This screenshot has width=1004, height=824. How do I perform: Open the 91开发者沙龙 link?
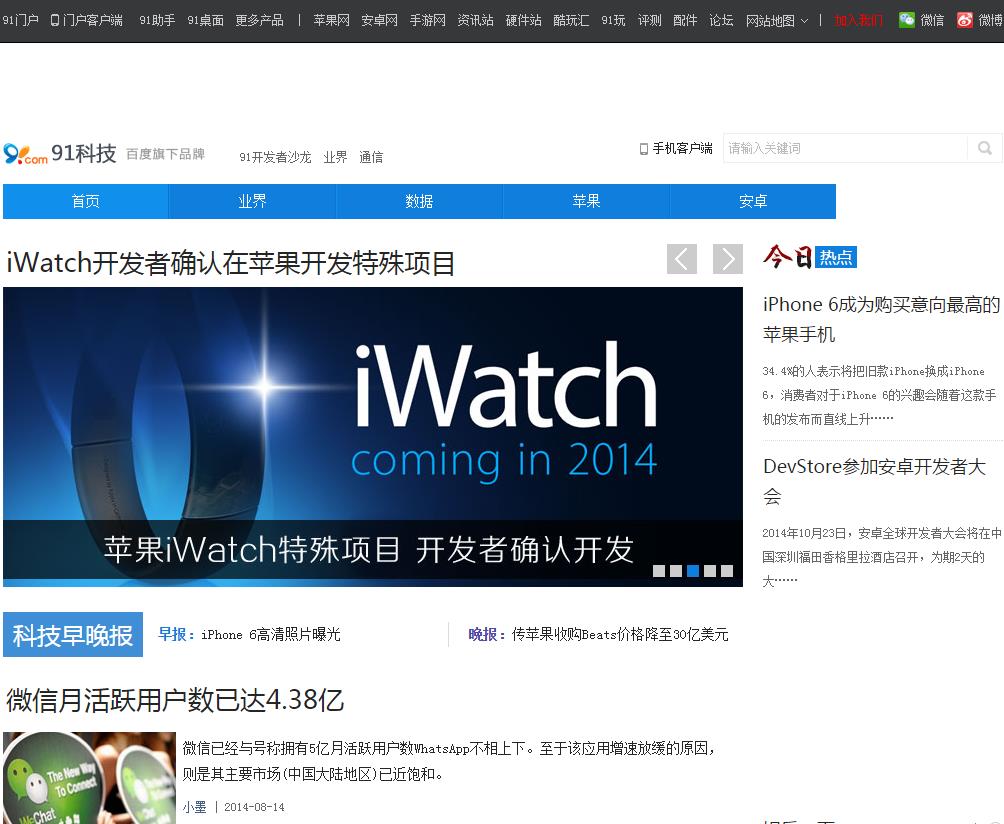[x=275, y=157]
